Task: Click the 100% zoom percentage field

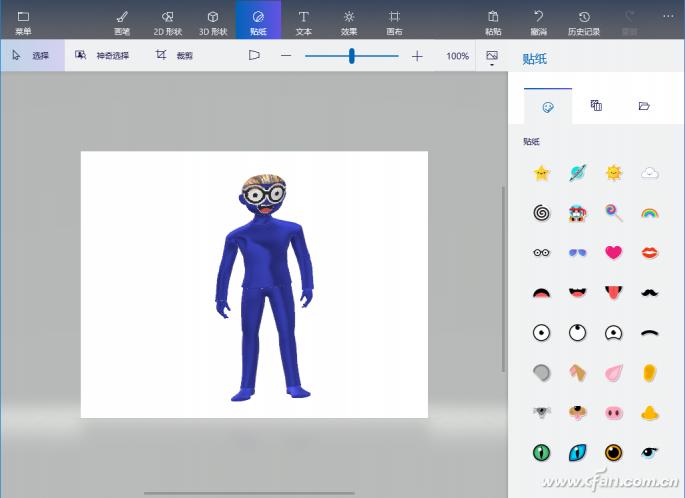Action: click(457, 56)
